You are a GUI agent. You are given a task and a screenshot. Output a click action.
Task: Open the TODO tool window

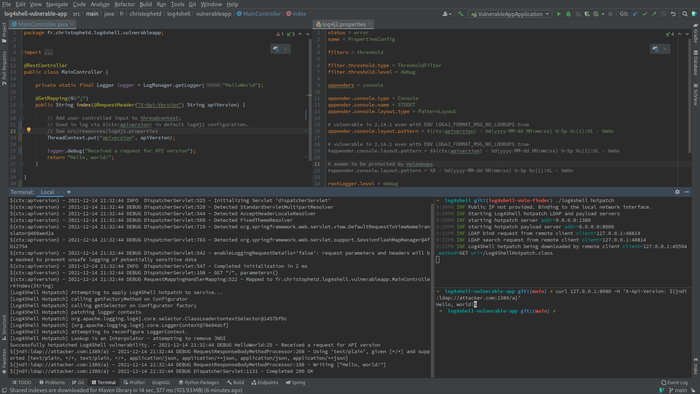22,382
